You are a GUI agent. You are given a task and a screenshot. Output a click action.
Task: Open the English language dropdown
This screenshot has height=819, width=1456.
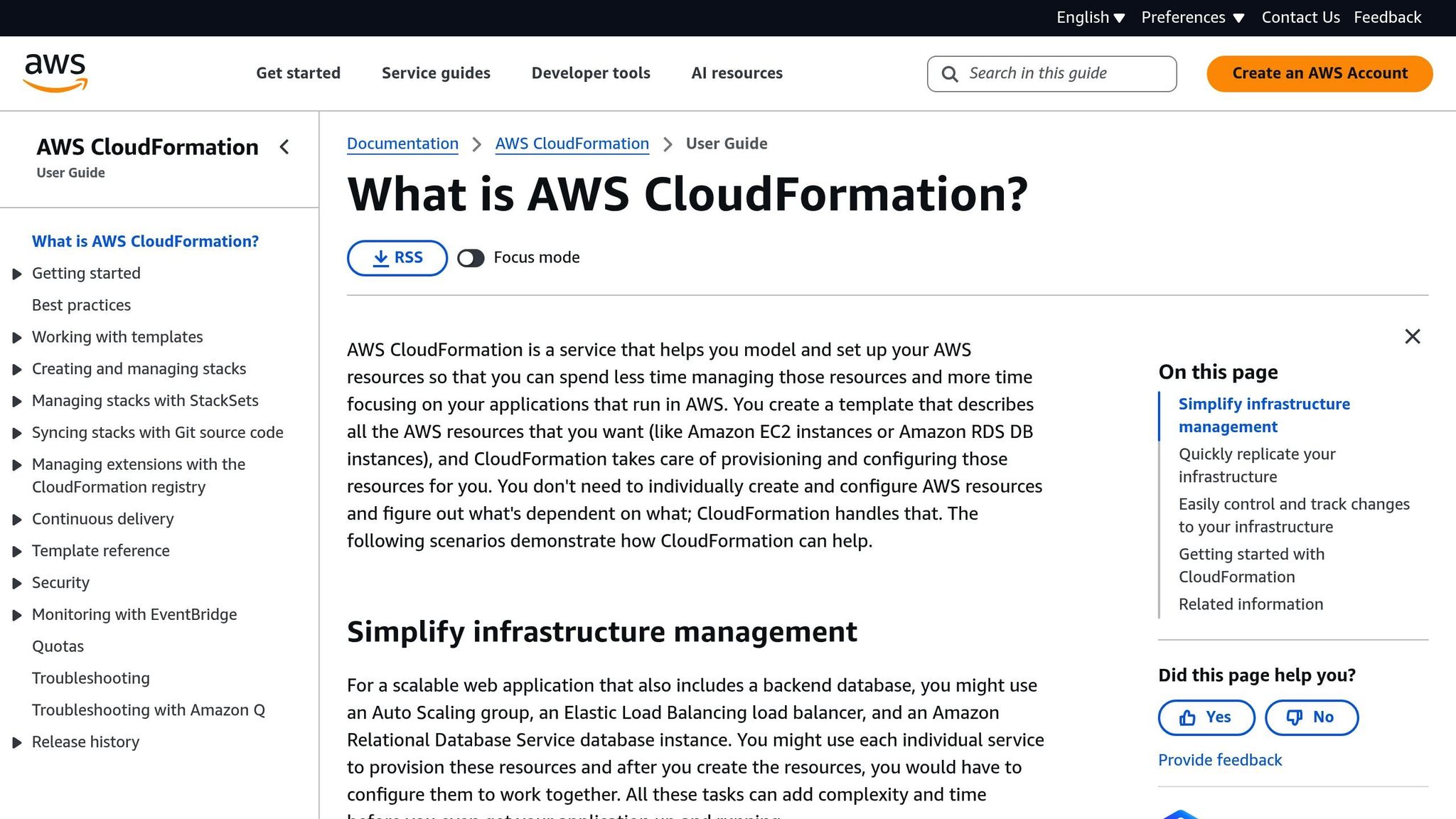coord(1091,18)
